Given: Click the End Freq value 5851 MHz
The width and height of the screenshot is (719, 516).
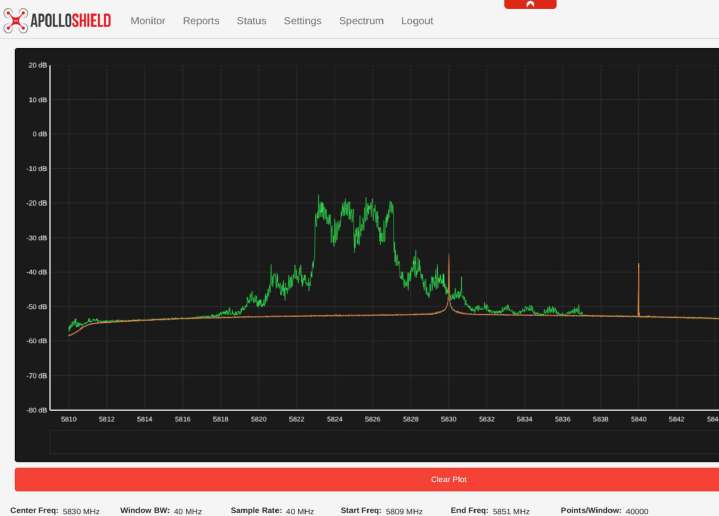Looking at the screenshot, I should click(511, 511).
